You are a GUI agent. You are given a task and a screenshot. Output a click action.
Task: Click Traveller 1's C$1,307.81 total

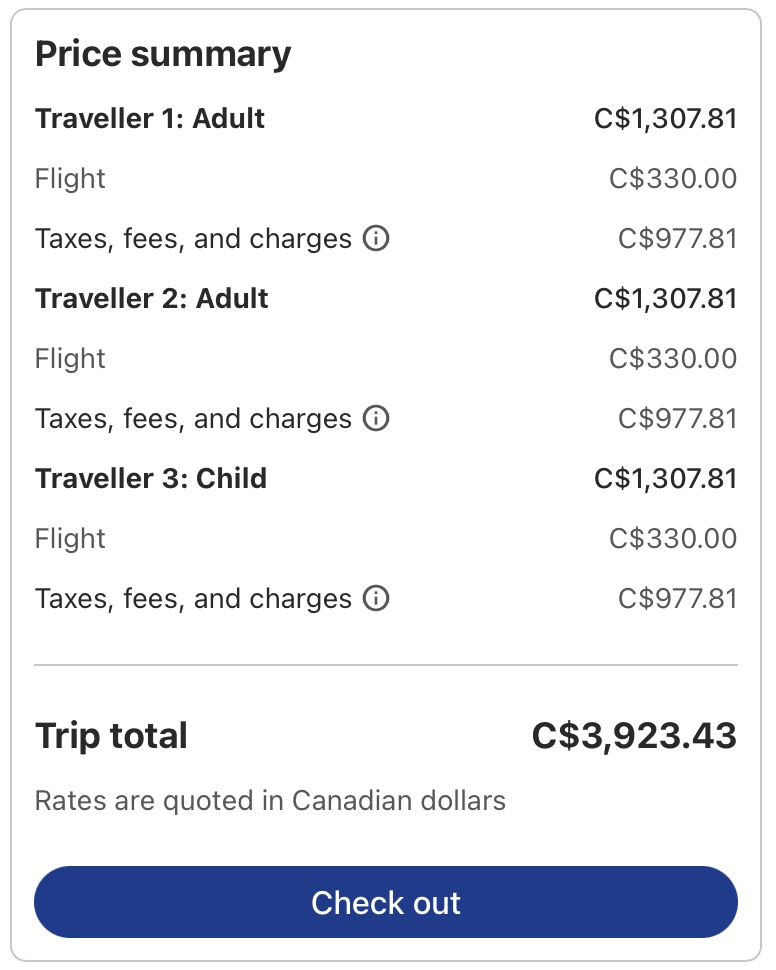pos(665,119)
